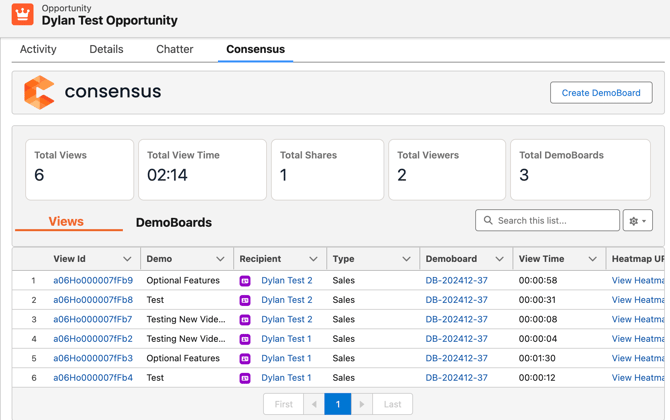Go to the next page arrow
The height and width of the screenshot is (420, 670).
point(362,404)
